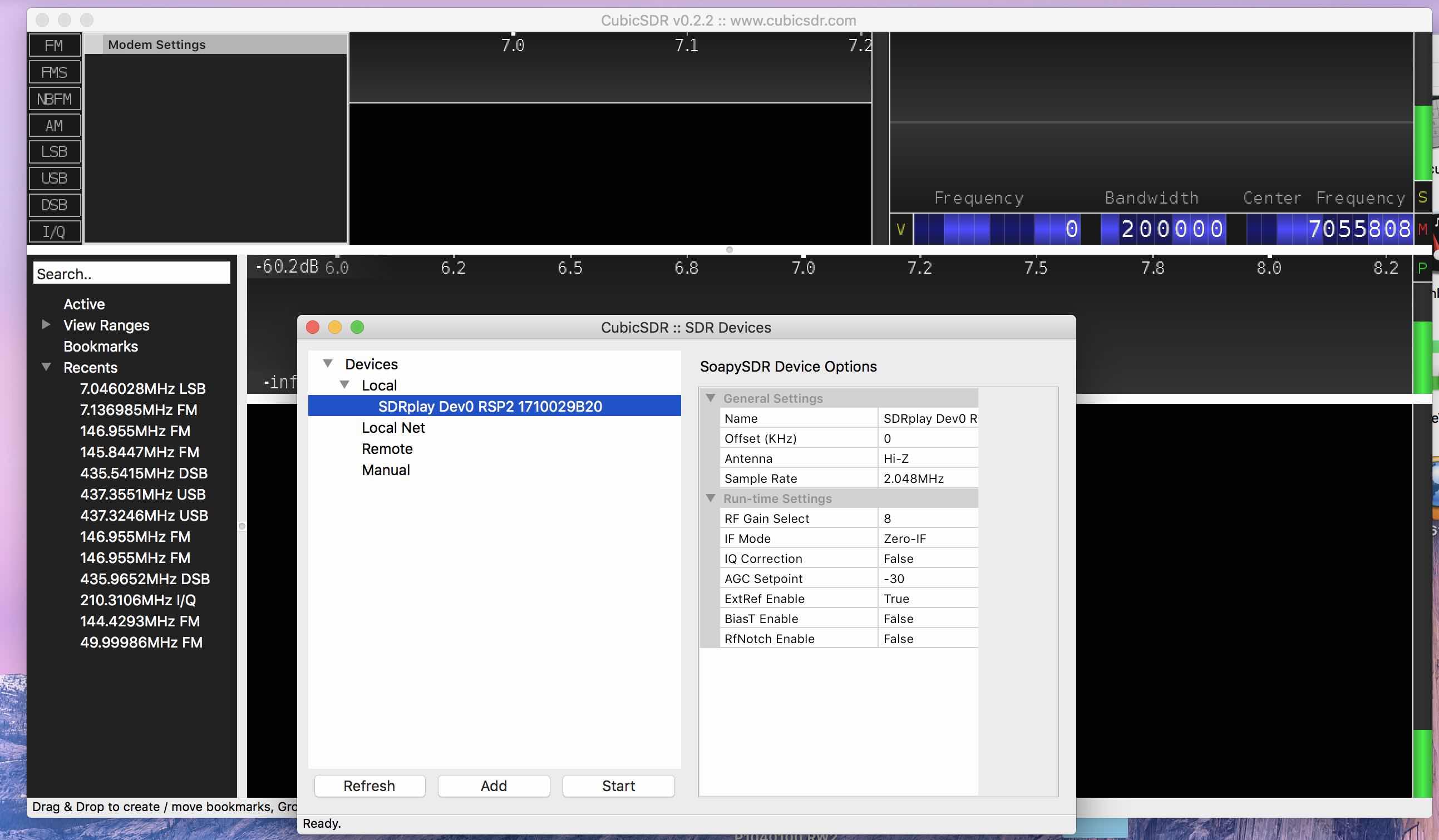Select 7.136985MHz FM from Recents

coord(138,409)
